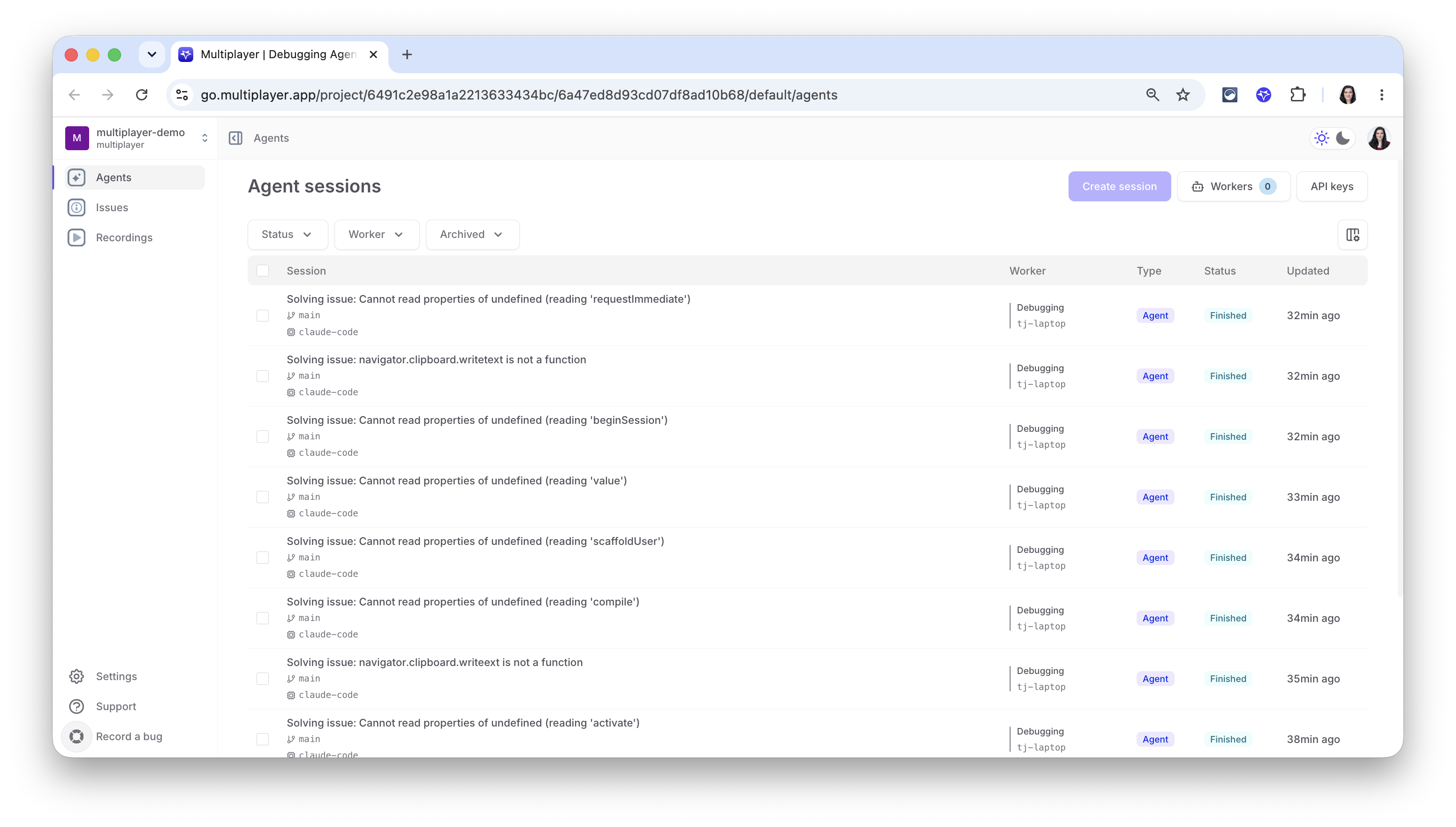
Task: Open the 'scaffoldUser' session title
Action: 475,541
